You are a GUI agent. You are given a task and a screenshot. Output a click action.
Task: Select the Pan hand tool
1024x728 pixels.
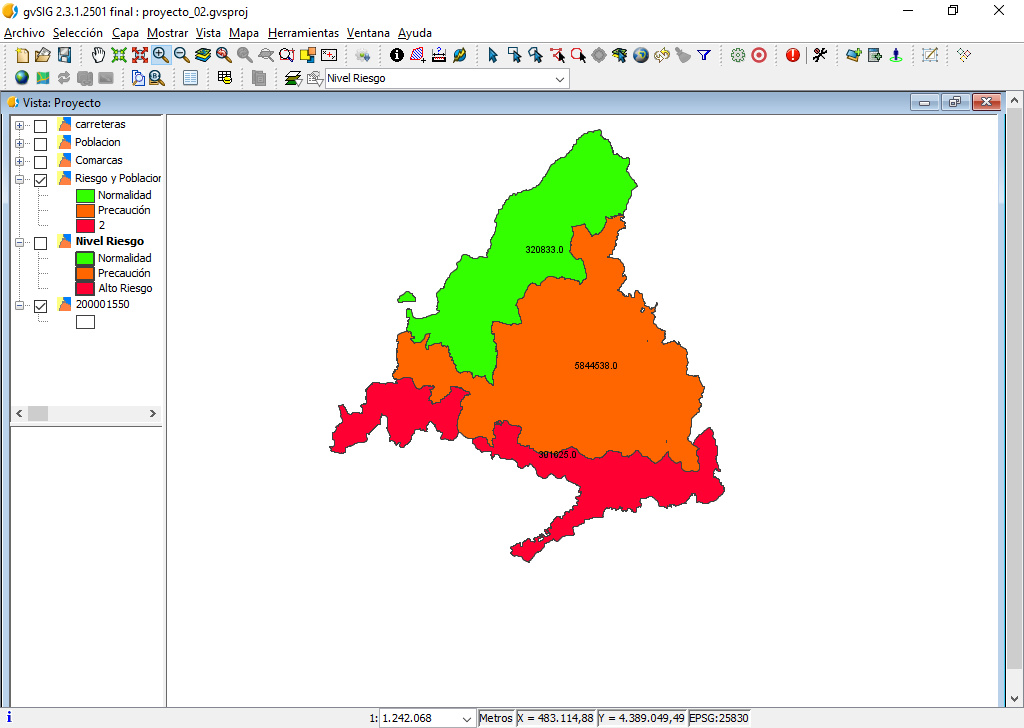tap(98, 55)
